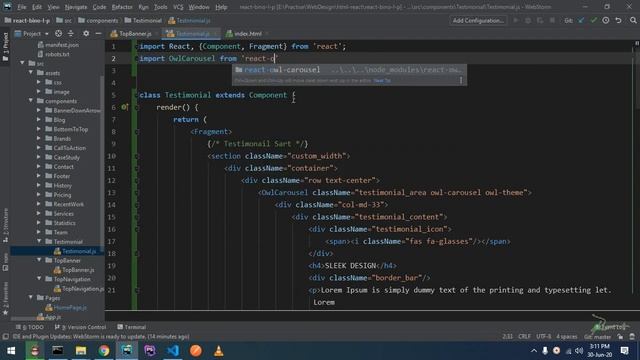Click the more options dots in completion popup
This screenshot has width=640, height=360.
point(461,80)
